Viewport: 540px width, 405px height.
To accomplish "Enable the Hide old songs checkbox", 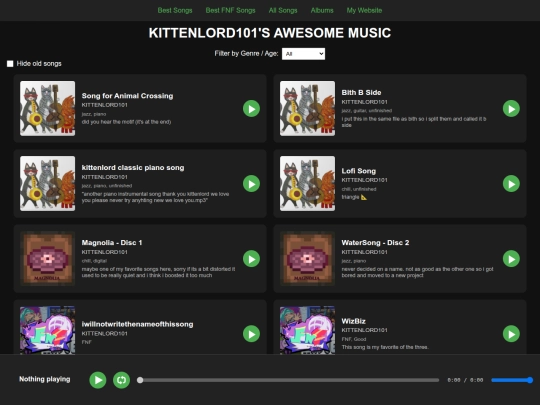I will pos(10,64).
